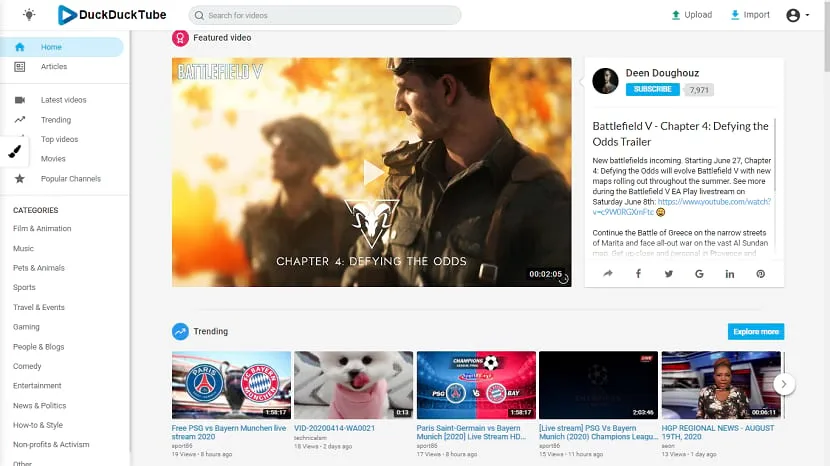Click the page vertical scrollbar
The height and width of the screenshot is (466, 830).
[x=827, y=37]
